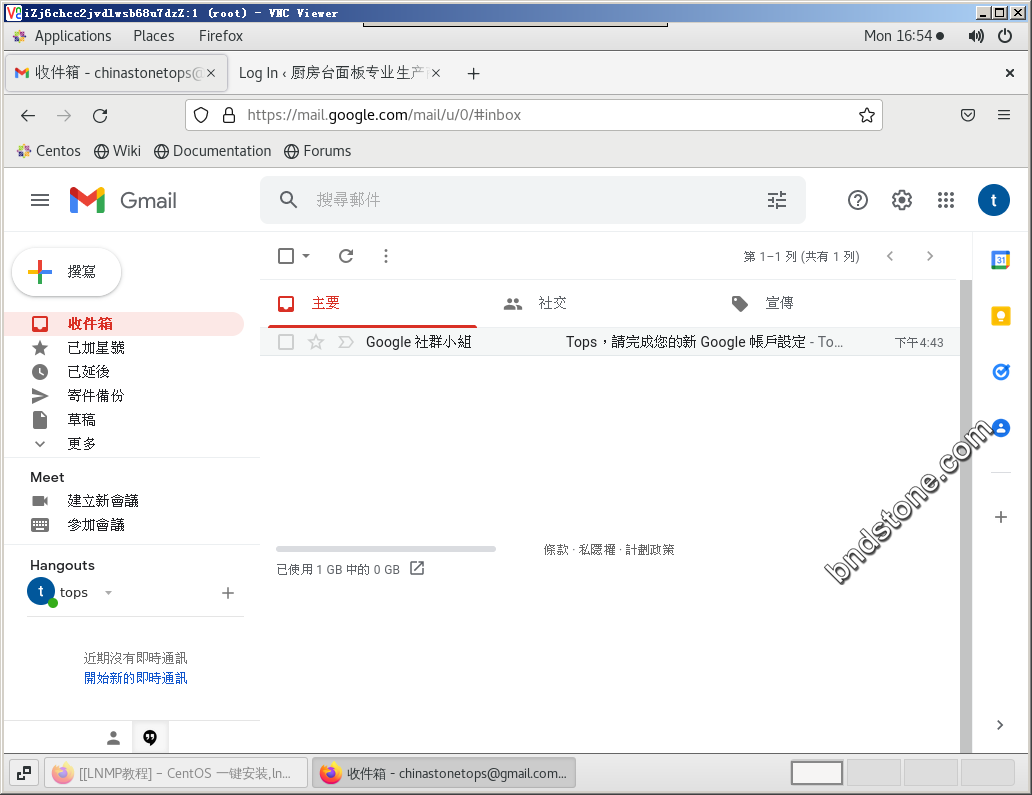Mark Google 社群小組 email as important
The image size is (1032, 795).
point(346,342)
